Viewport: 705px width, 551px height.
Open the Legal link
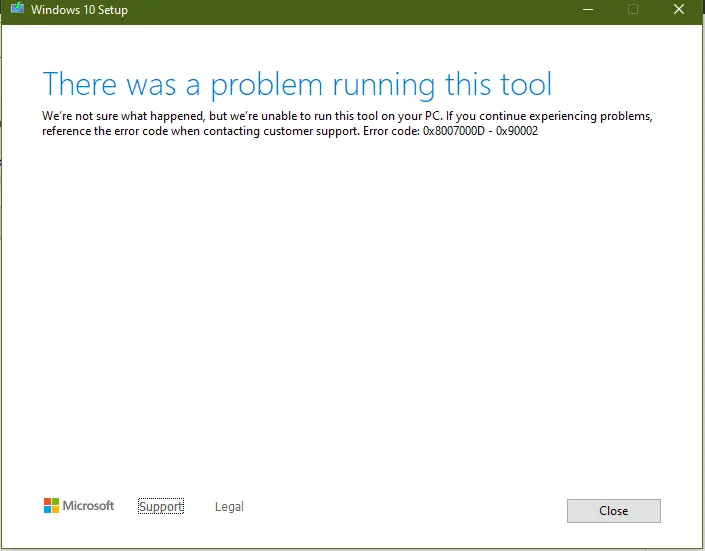click(229, 506)
